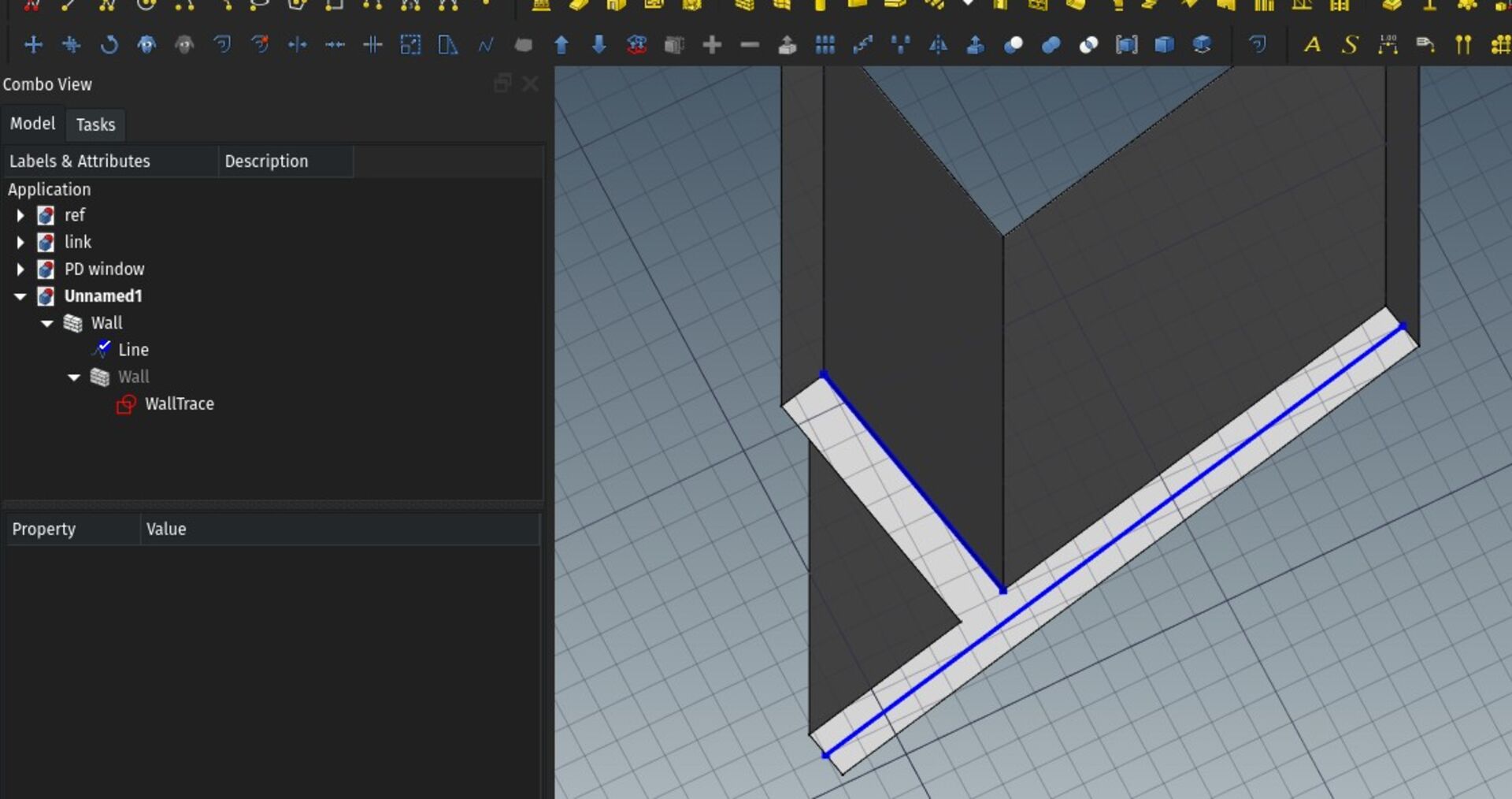Collapse the nested greyed Wall object

(74, 377)
